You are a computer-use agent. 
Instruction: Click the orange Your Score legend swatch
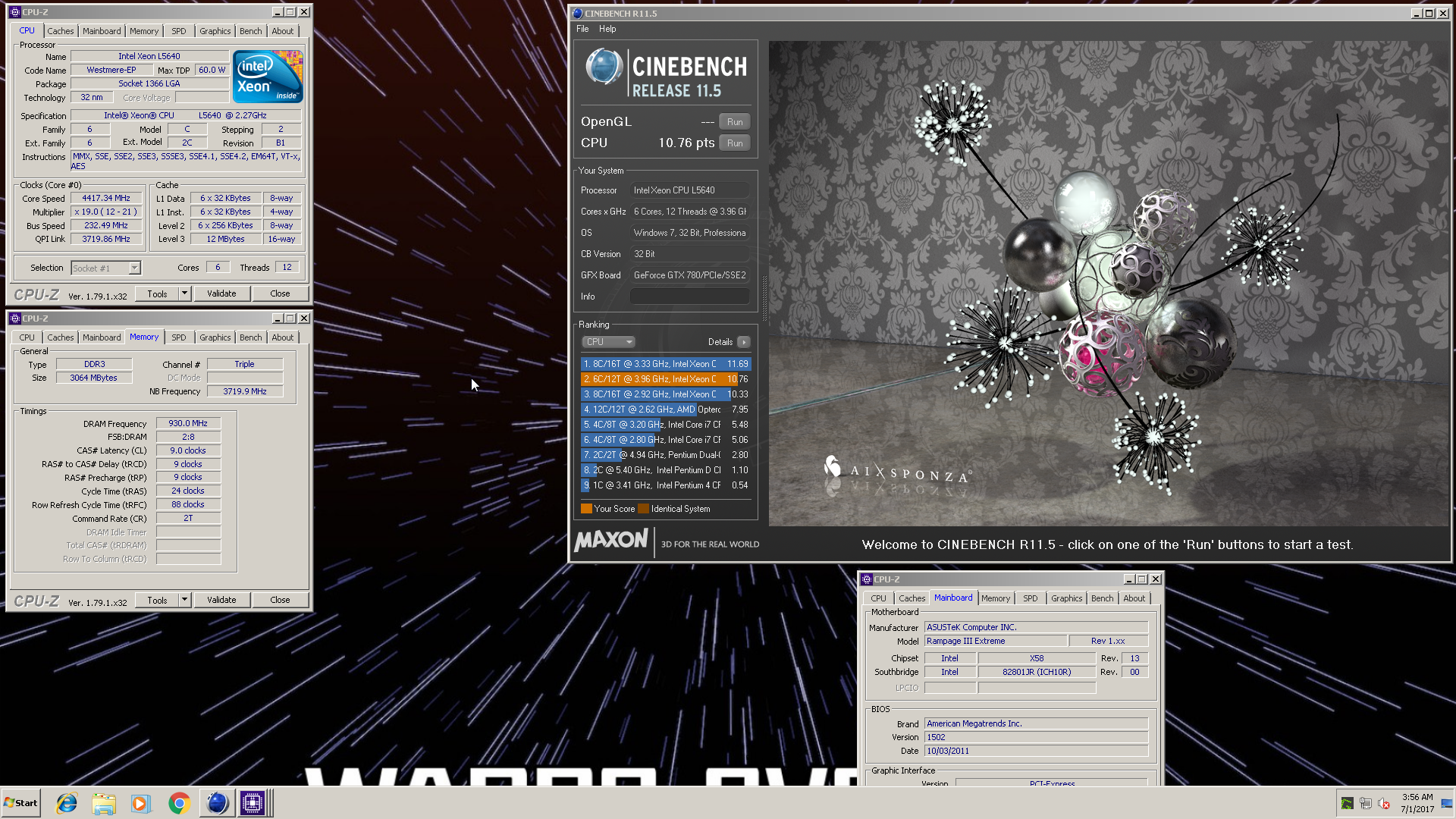[x=586, y=509]
